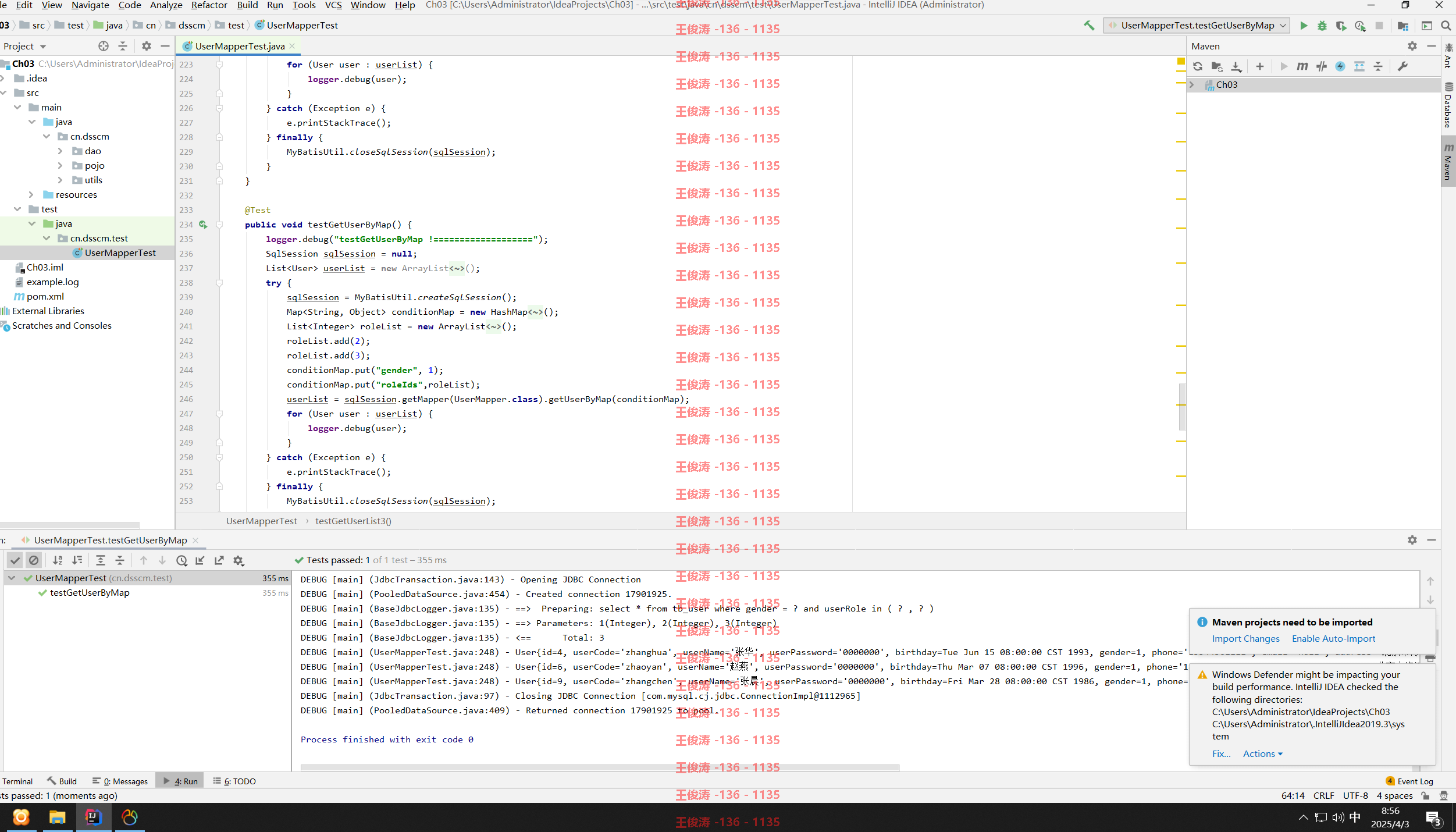The width and height of the screenshot is (1456, 832).
Task: Open the Navigate menu
Action: pyautogui.click(x=90, y=5)
